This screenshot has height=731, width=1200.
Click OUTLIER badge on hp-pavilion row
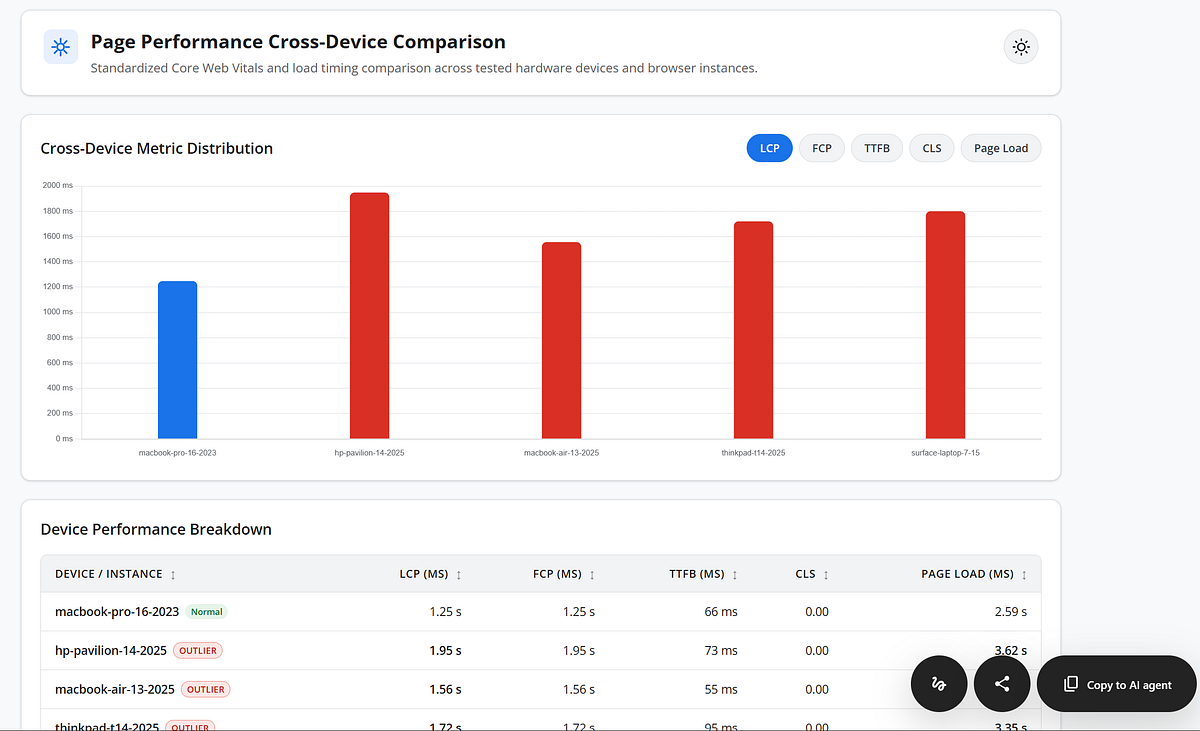click(x=198, y=651)
